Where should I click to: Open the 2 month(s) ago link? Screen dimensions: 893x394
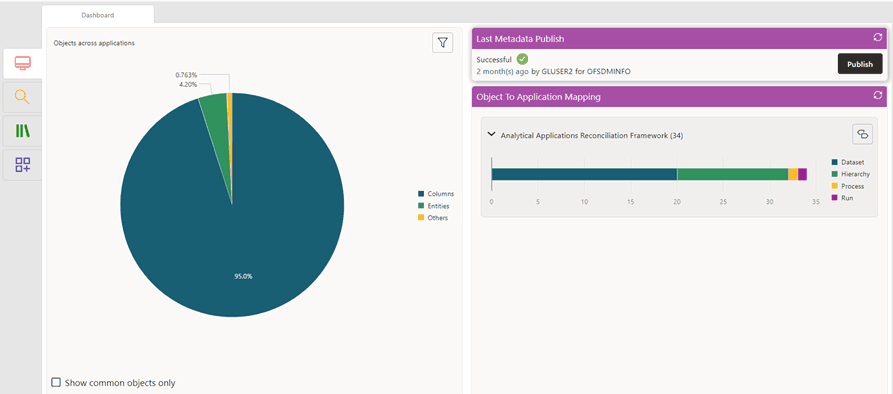point(502,72)
